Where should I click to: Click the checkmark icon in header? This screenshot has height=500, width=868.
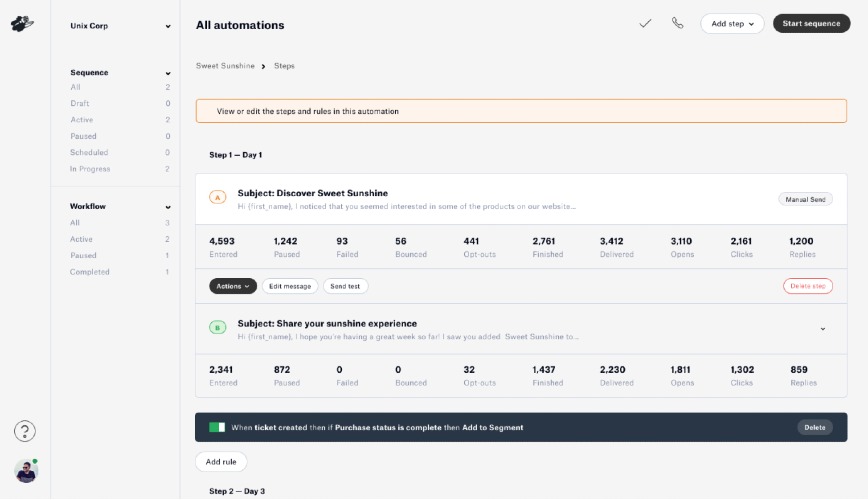645,23
